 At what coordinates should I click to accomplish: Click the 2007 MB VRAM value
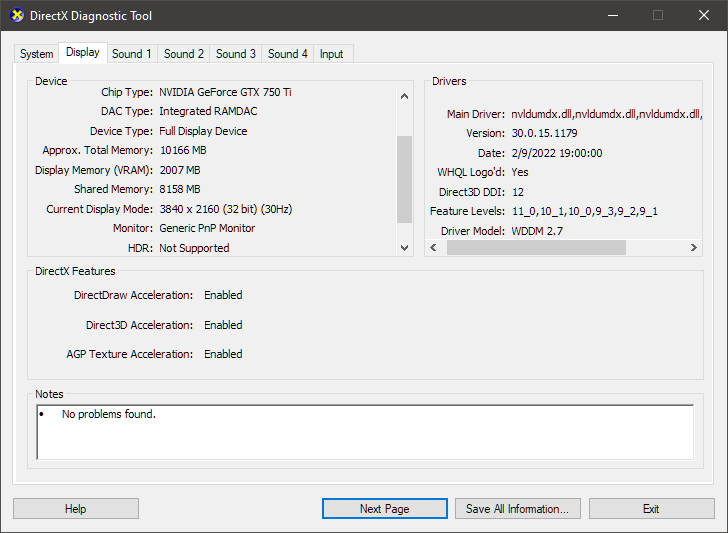pyautogui.click(x=180, y=170)
